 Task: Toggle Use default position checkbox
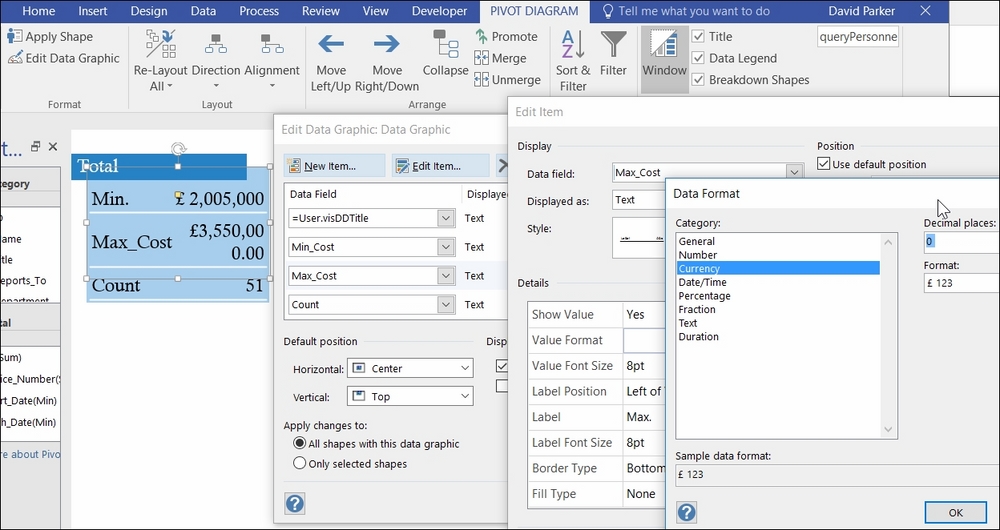coord(823,164)
